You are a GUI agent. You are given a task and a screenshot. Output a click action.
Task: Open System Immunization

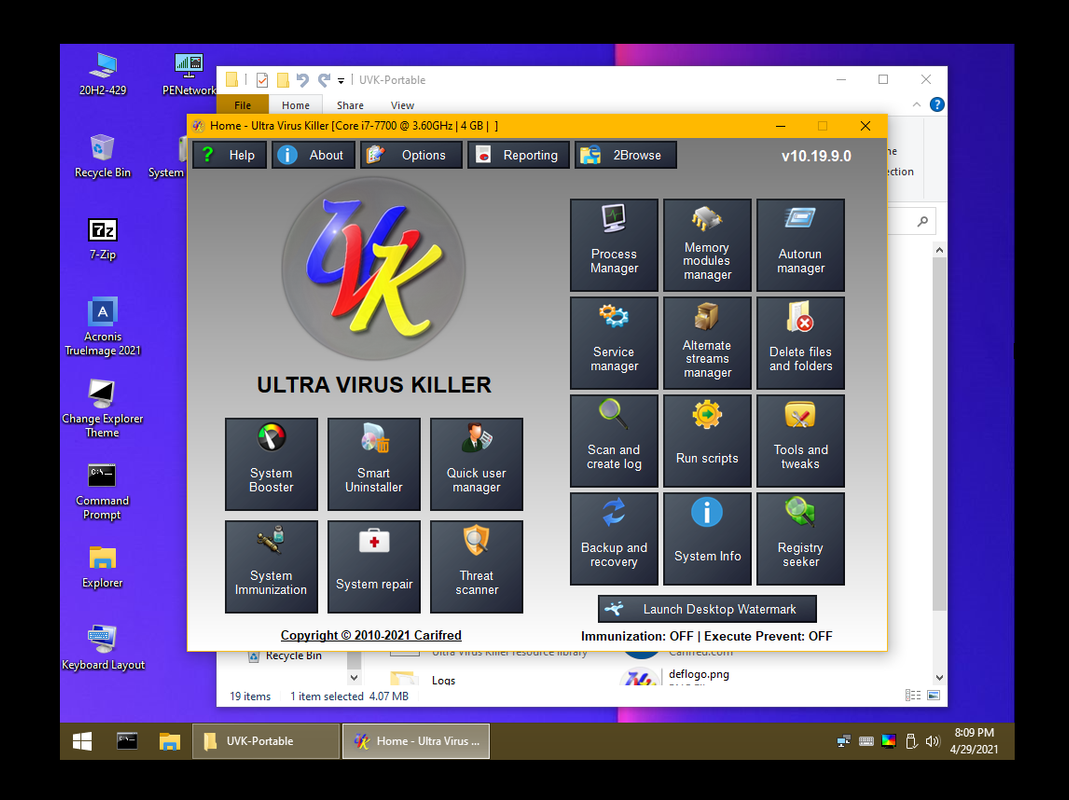(271, 567)
